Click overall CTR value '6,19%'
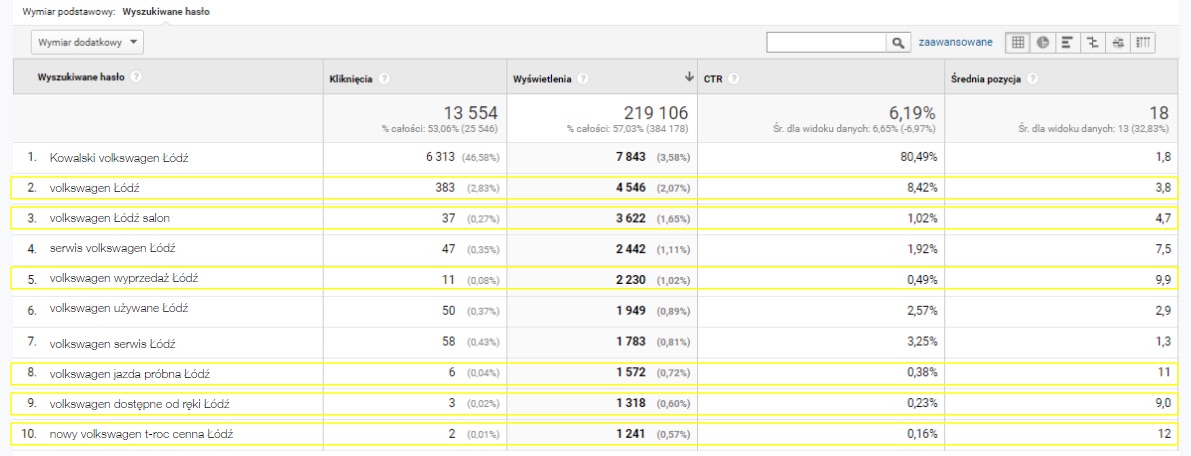 click(x=912, y=112)
